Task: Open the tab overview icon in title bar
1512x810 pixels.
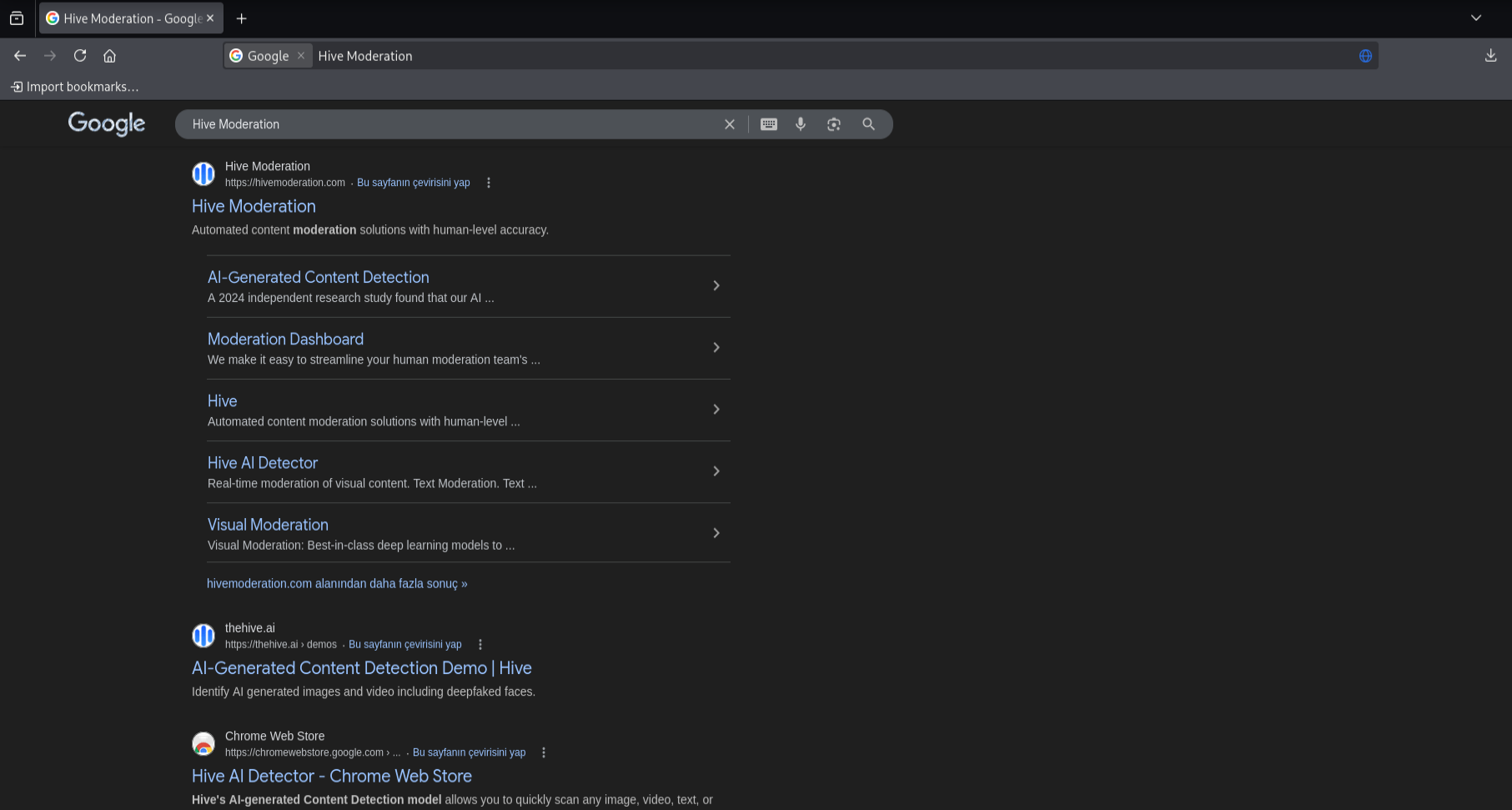Action: coord(17,18)
